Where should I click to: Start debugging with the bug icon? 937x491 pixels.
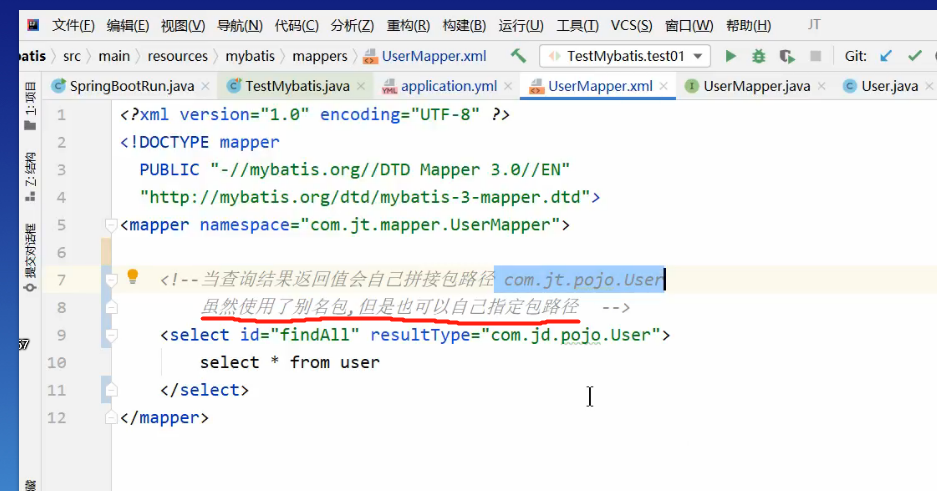[758, 56]
